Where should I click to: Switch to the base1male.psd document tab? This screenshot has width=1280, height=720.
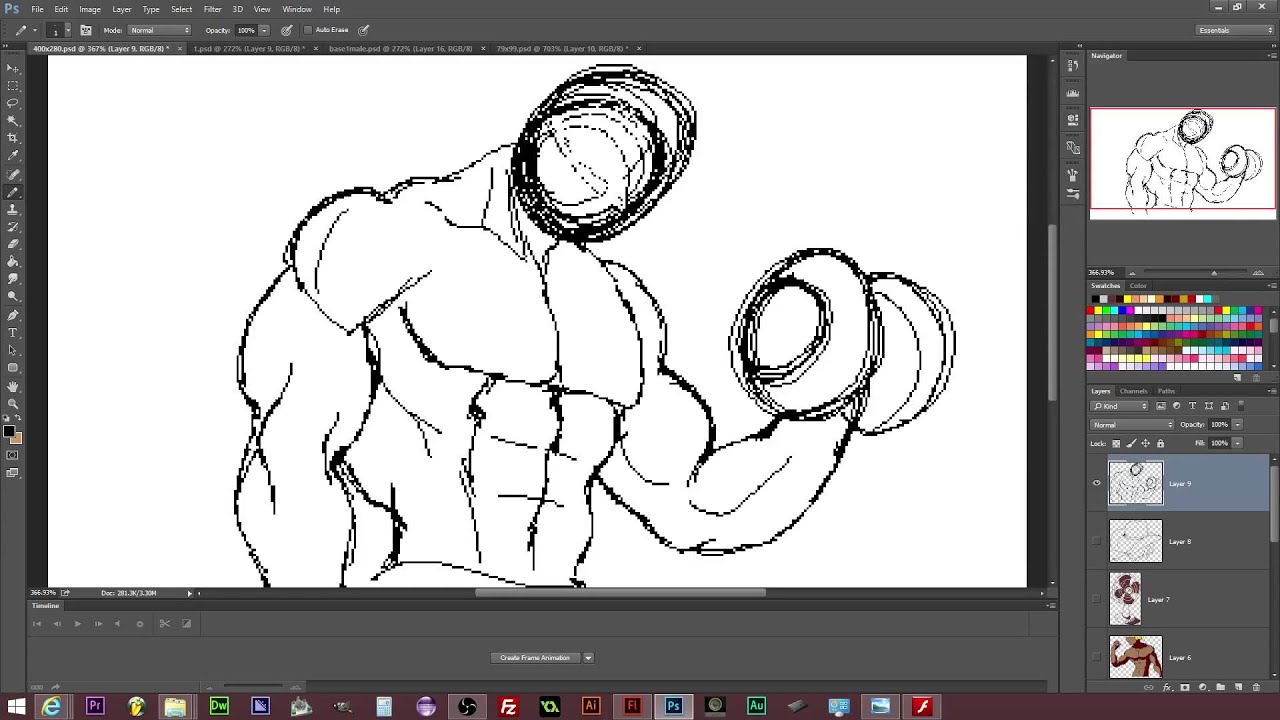400,48
